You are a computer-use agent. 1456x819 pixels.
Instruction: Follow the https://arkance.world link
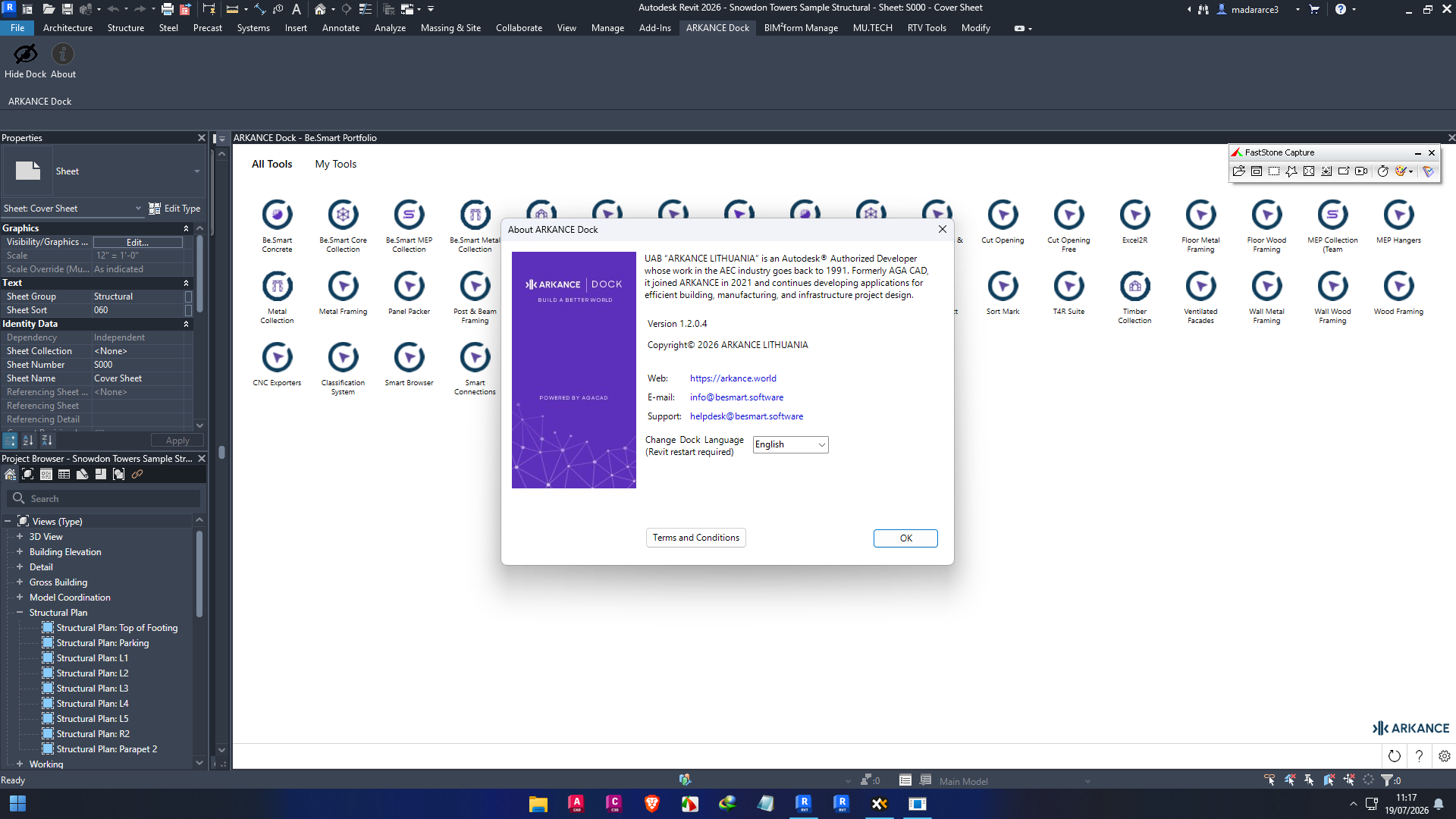(733, 378)
